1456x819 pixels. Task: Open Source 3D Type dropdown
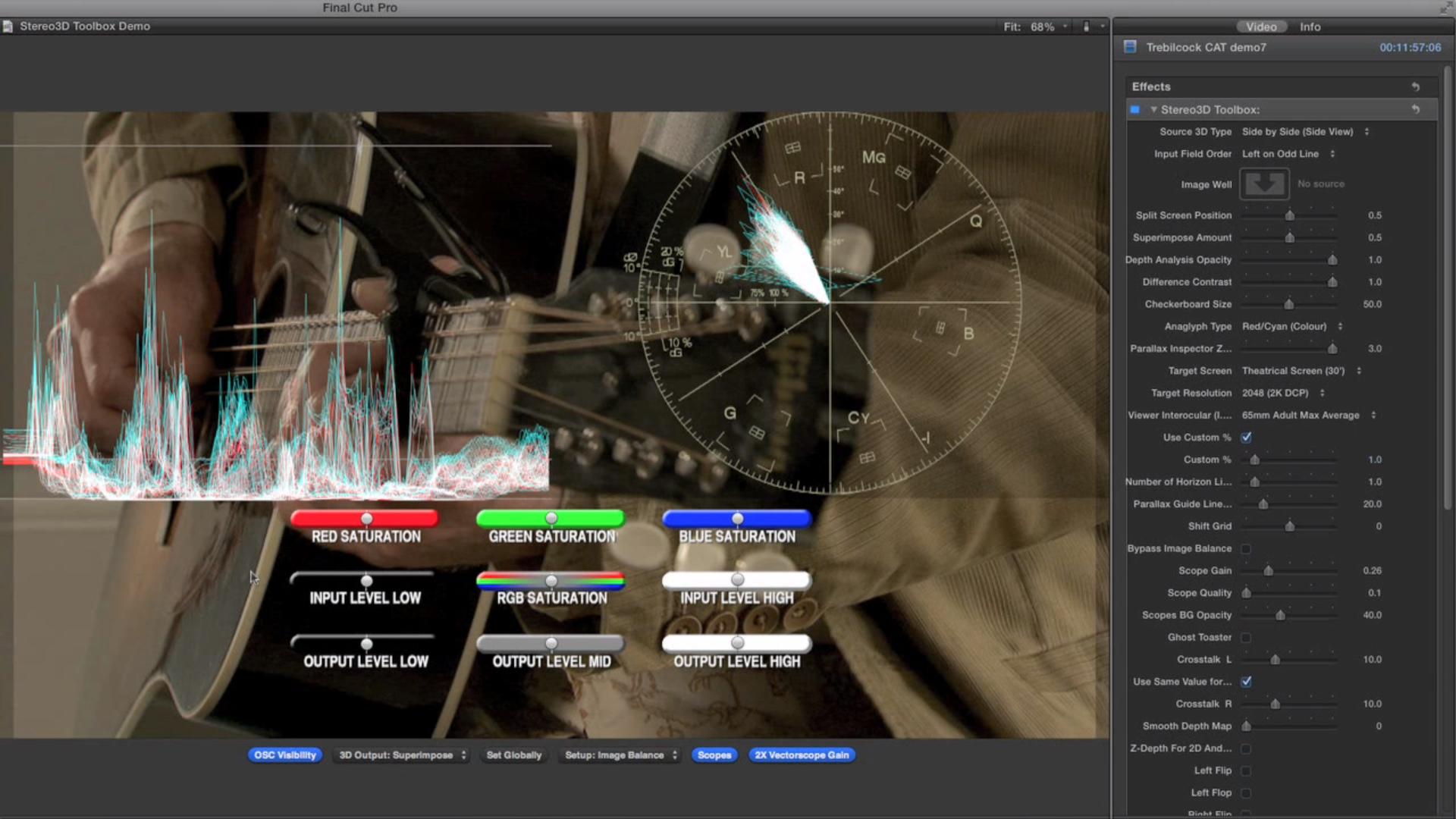tap(1305, 132)
